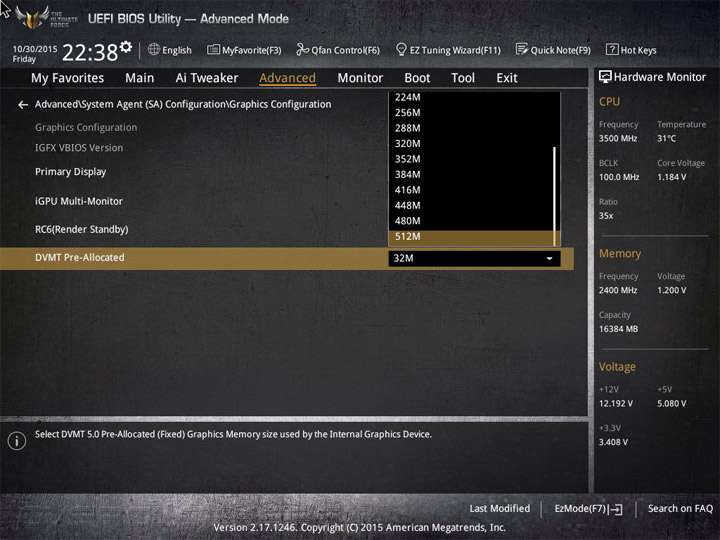Click the CPU temperature 31°C
The height and width of the screenshot is (540, 720).
pyautogui.click(x=666, y=138)
